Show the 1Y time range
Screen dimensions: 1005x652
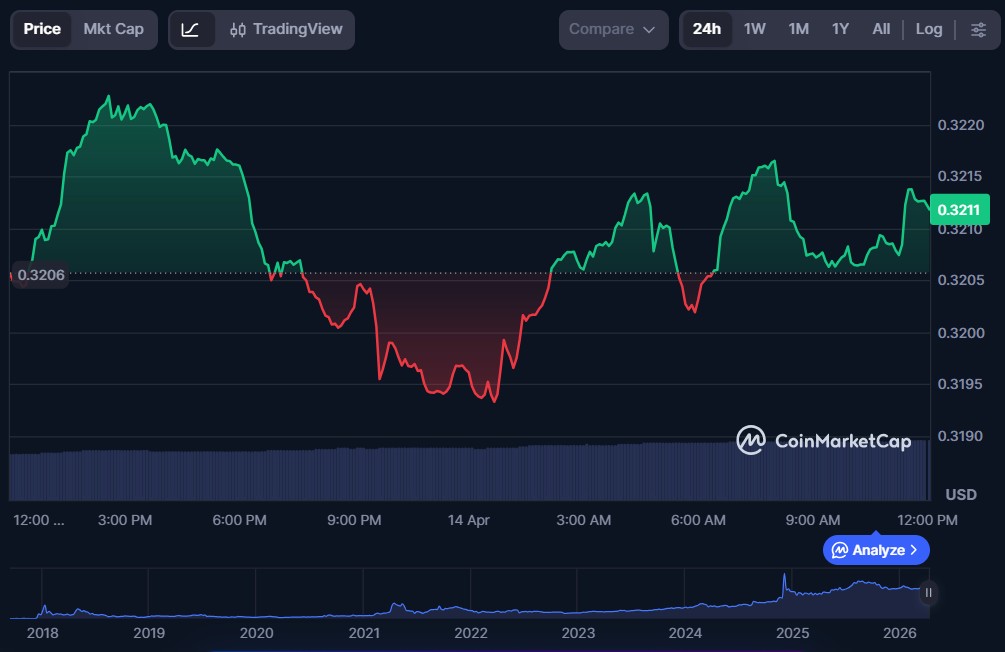[840, 30]
